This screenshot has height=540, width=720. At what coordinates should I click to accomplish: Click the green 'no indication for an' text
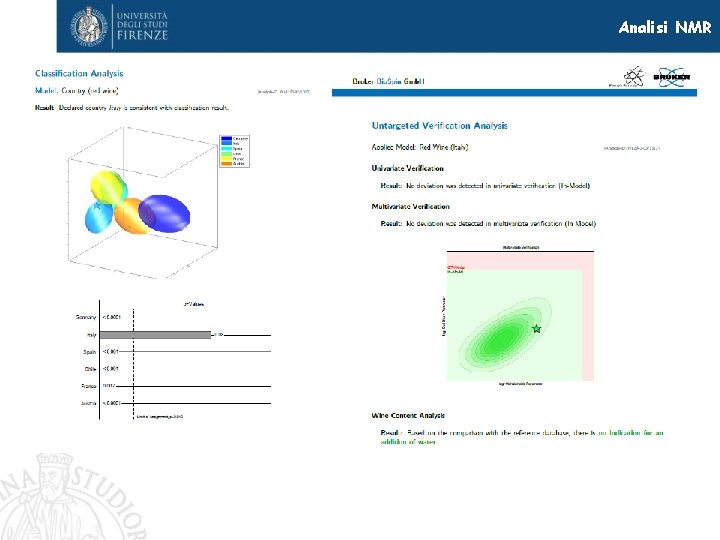(x=631, y=433)
